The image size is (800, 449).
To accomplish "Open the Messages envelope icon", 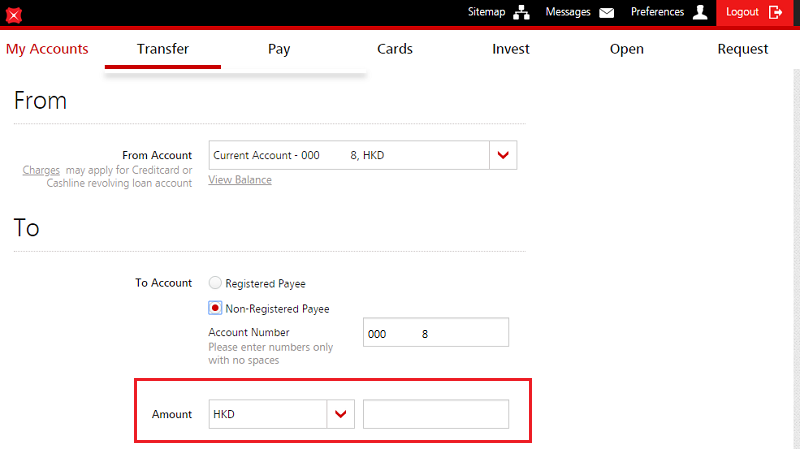I will pos(606,13).
